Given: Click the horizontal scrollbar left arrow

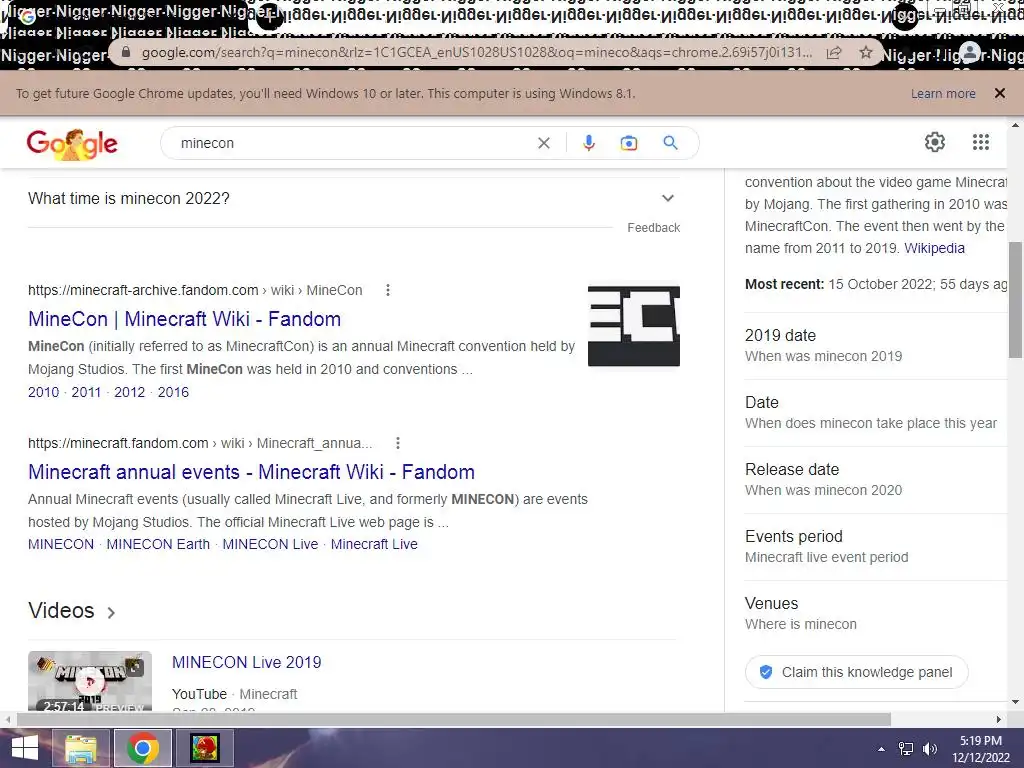Looking at the screenshot, I should [x=7, y=720].
